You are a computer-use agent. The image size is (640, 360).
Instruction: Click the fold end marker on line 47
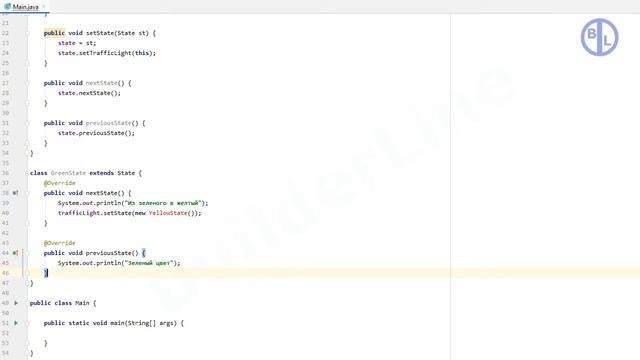click(27, 283)
